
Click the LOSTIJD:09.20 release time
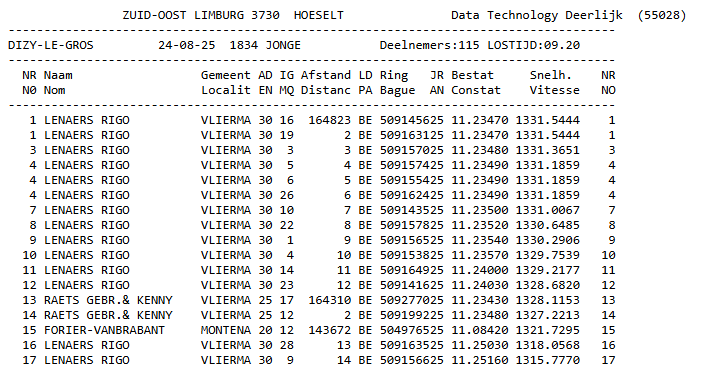(534, 45)
